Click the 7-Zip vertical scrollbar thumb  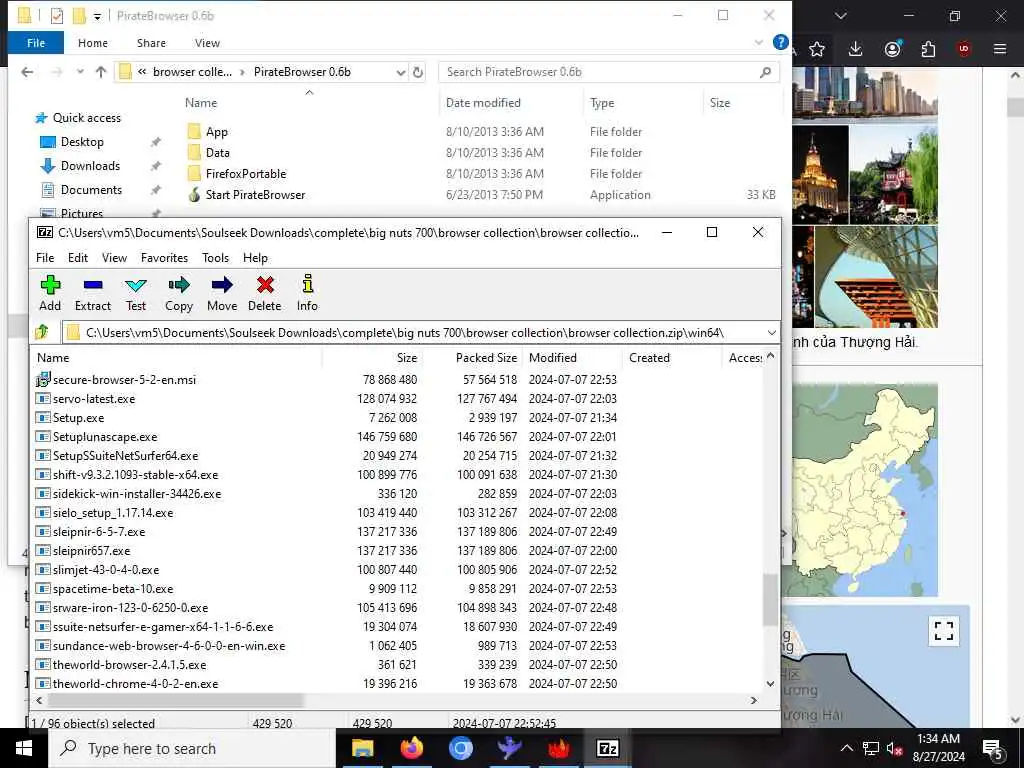770,600
